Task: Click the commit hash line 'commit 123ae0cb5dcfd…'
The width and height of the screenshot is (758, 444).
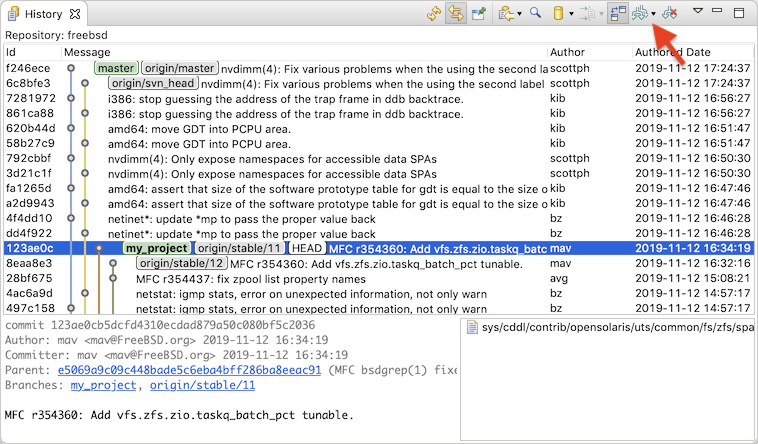Action: tap(160, 325)
